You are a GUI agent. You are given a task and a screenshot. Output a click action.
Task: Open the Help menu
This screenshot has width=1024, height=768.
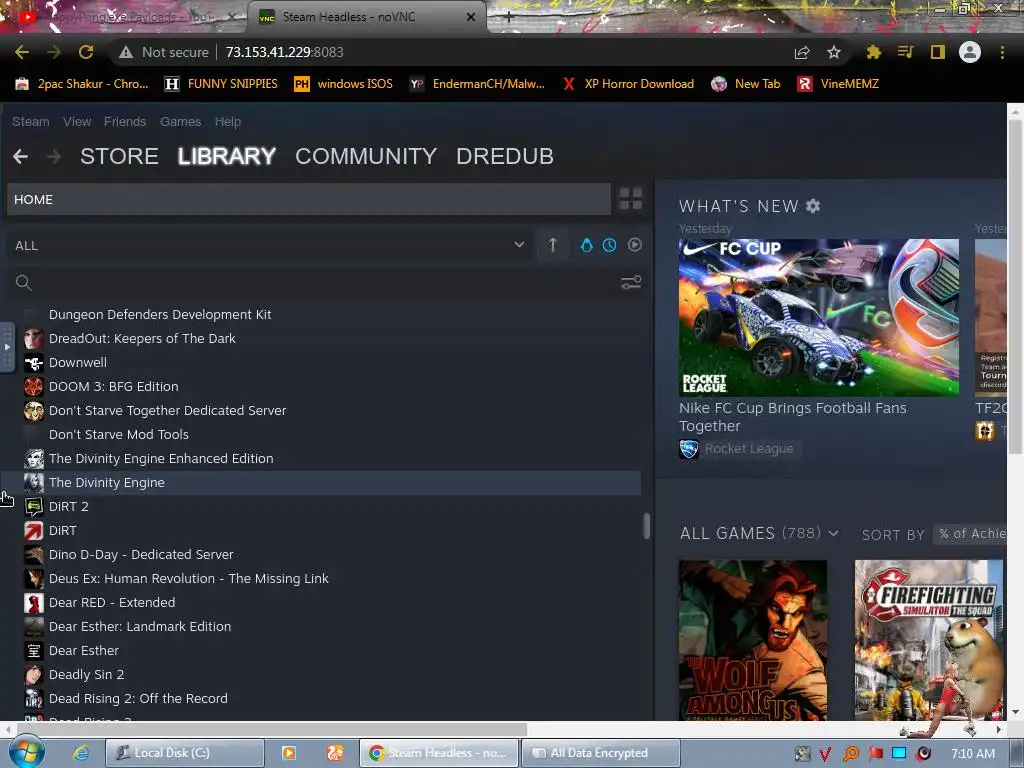(228, 121)
